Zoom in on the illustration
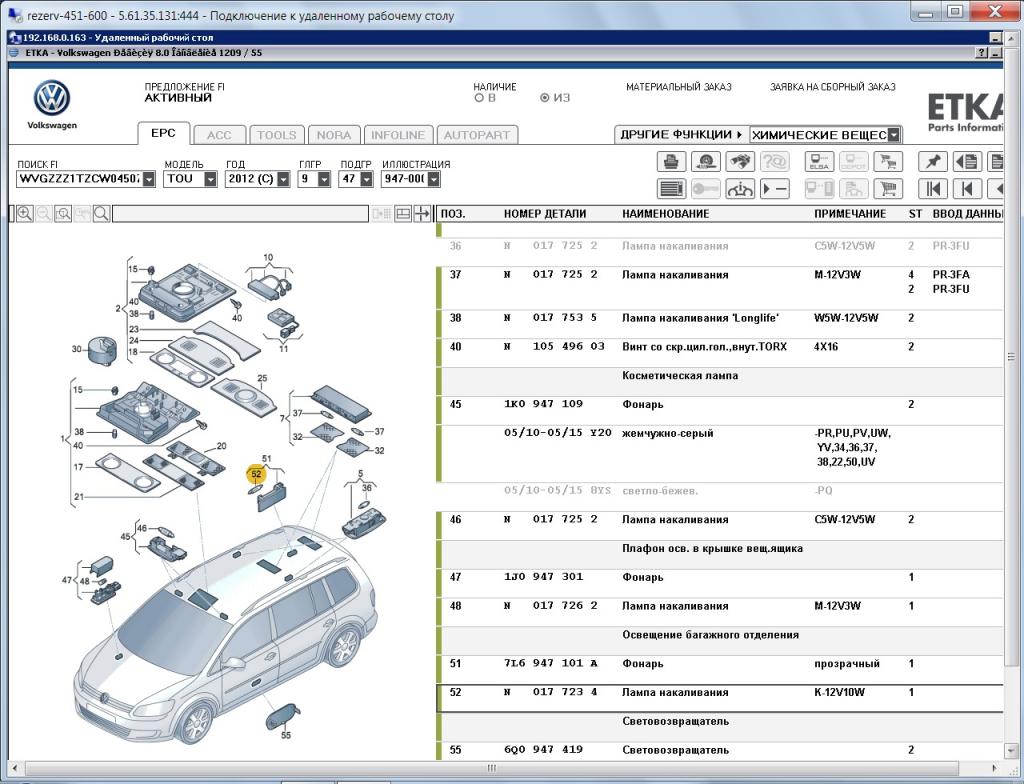 click(25, 214)
